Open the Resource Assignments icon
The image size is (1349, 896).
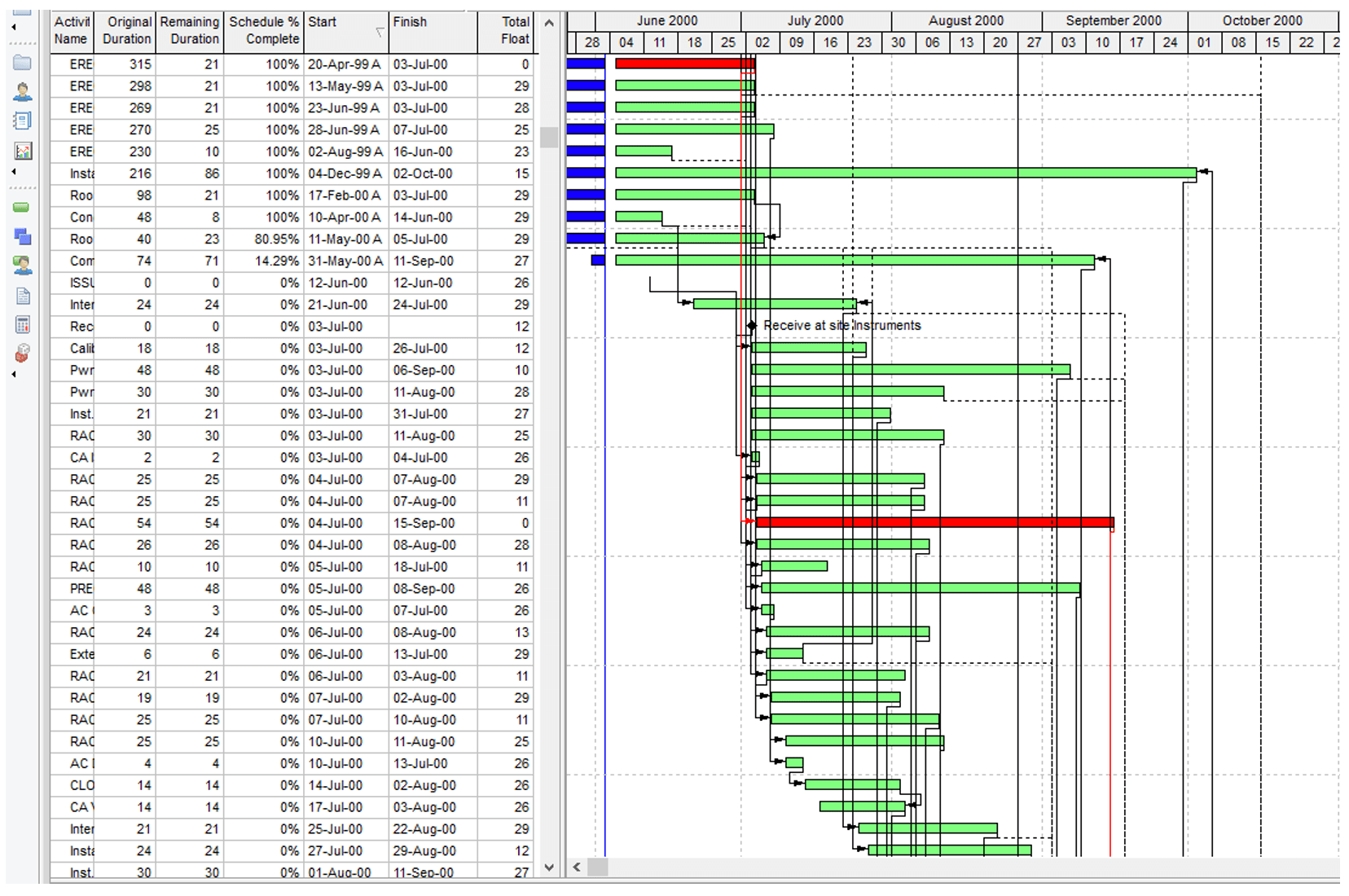click(x=23, y=266)
